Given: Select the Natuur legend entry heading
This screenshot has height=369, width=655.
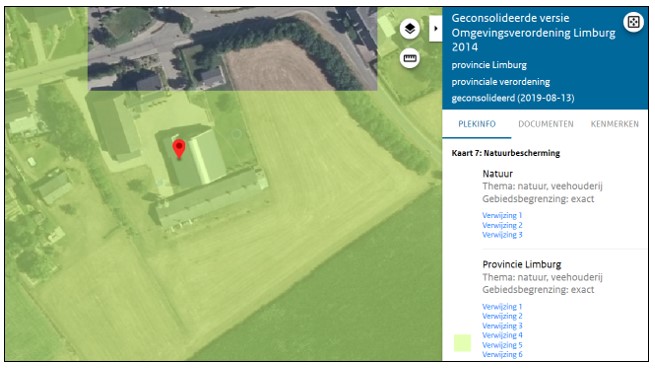Looking at the screenshot, I should pyautogui.click(x=497, y=173).
